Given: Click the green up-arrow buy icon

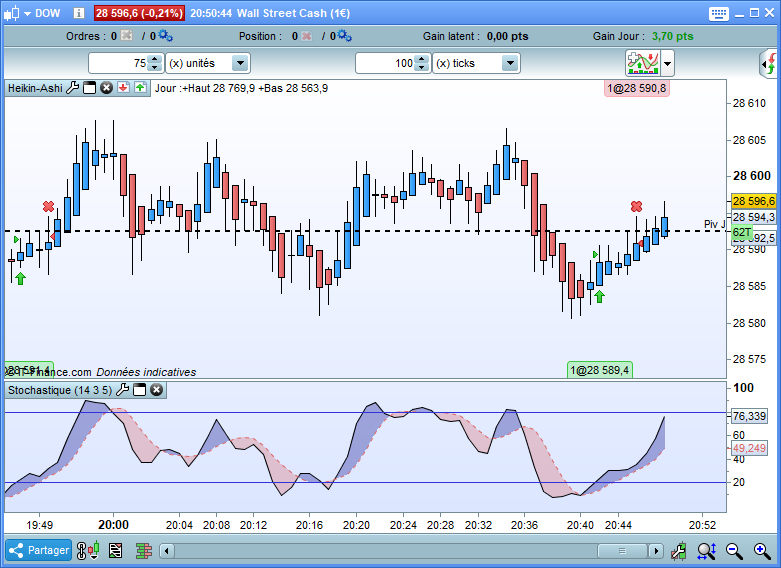Looking at the screenshot, I should click(140, 88).
